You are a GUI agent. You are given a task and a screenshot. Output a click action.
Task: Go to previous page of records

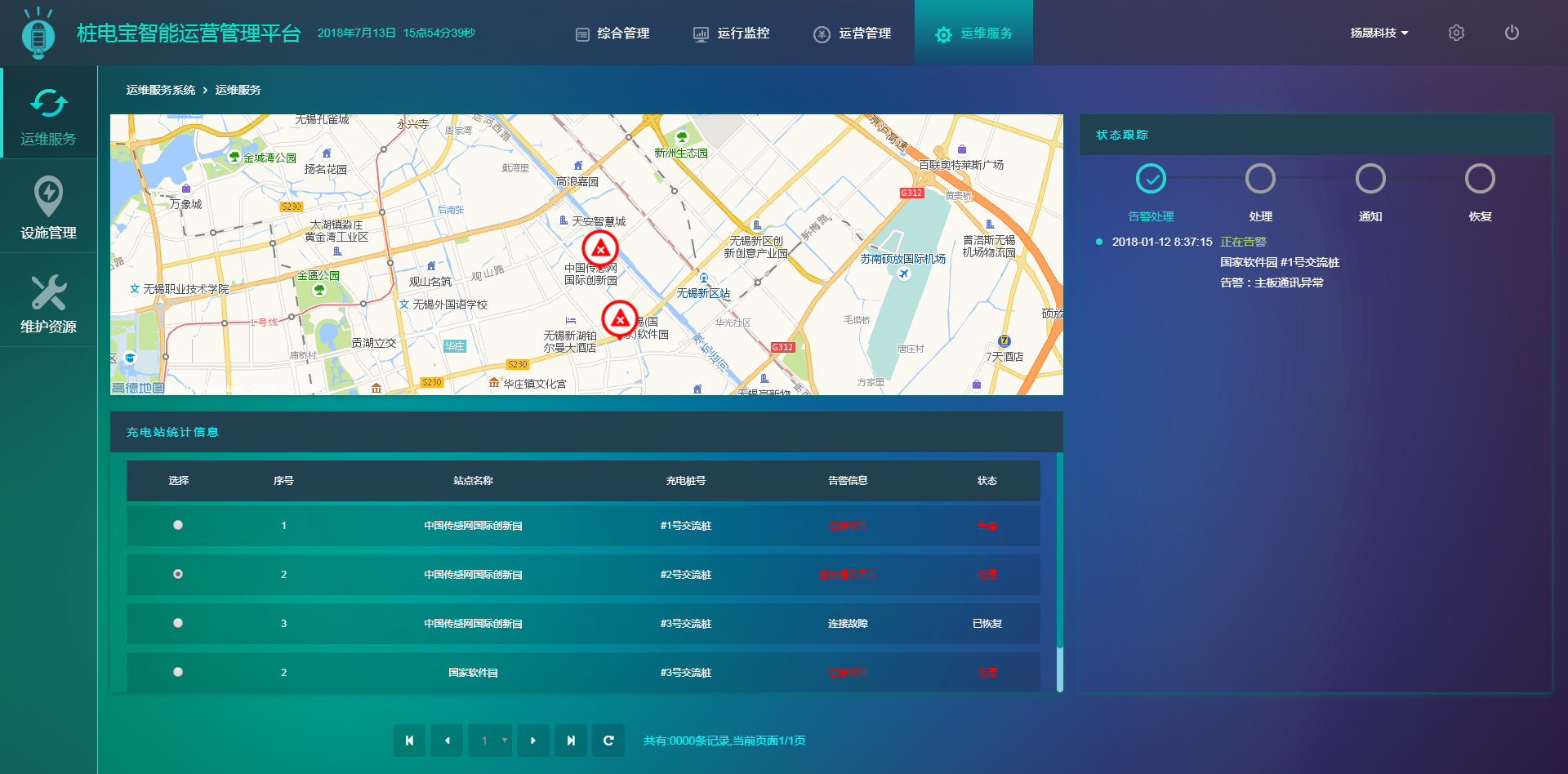447,741
